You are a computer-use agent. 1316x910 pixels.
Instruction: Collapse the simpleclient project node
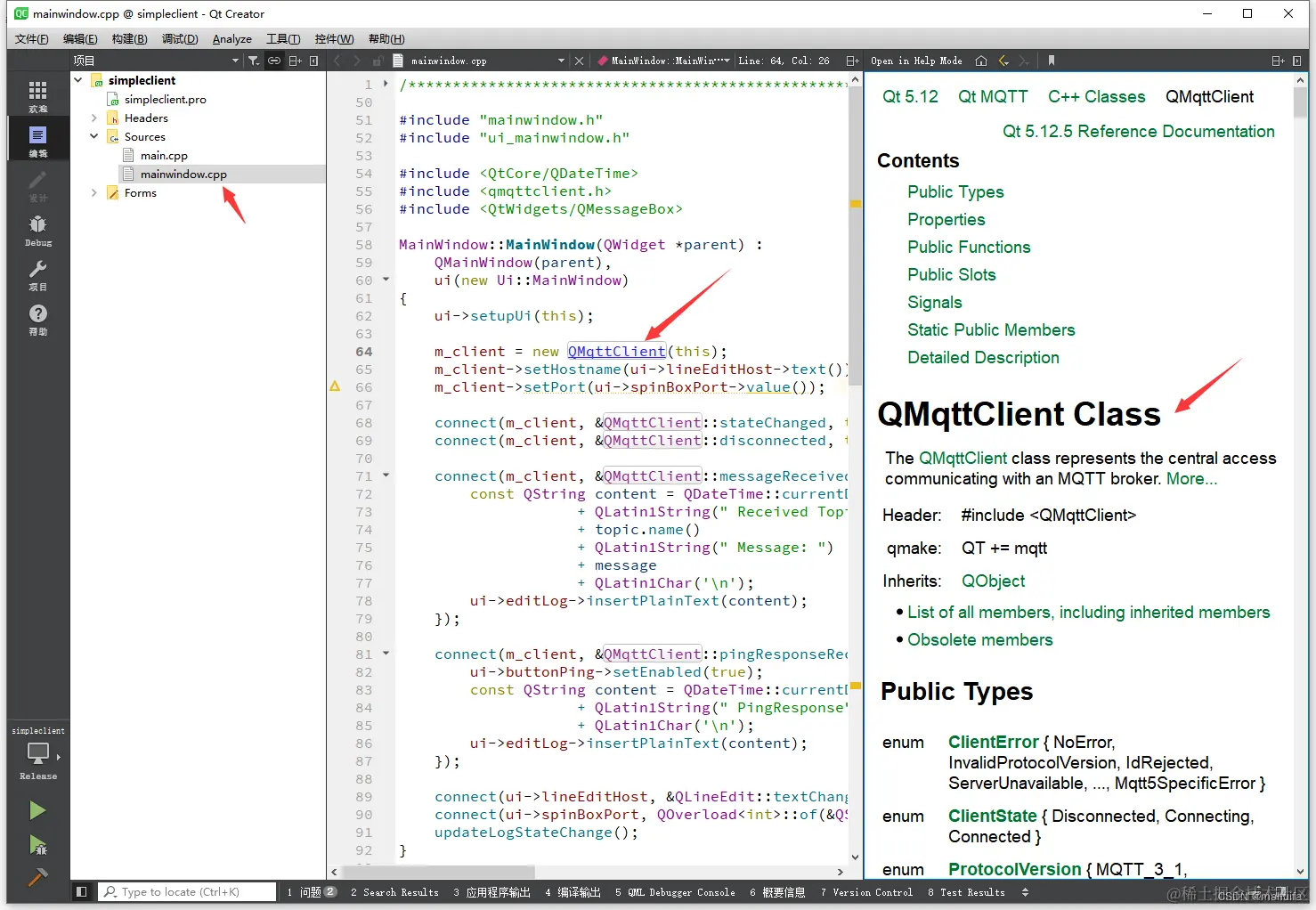pyautogui.click(x=78, y=80)
